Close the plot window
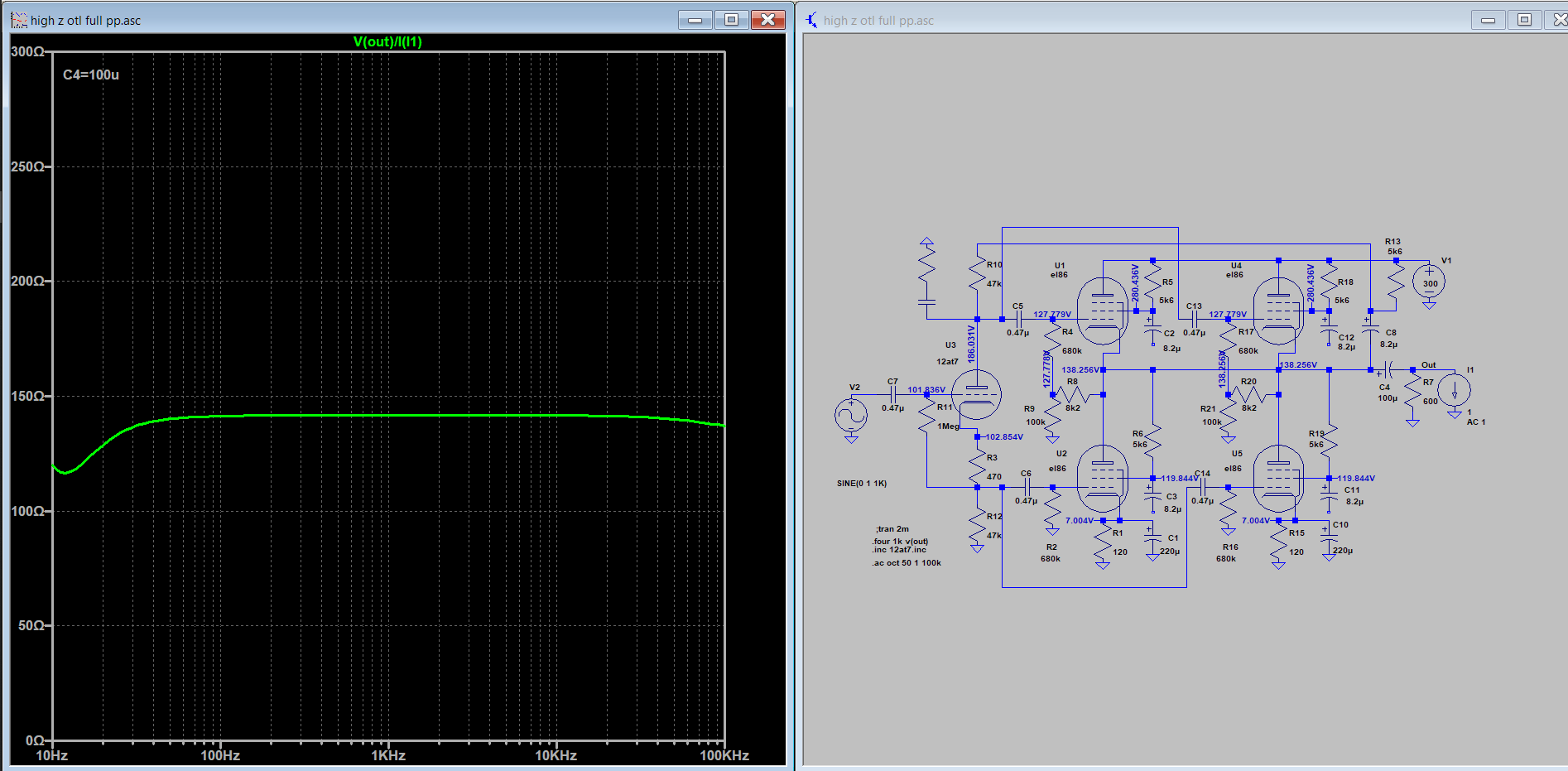Screen dimensions: 1568x771 [x=767, y=20]
